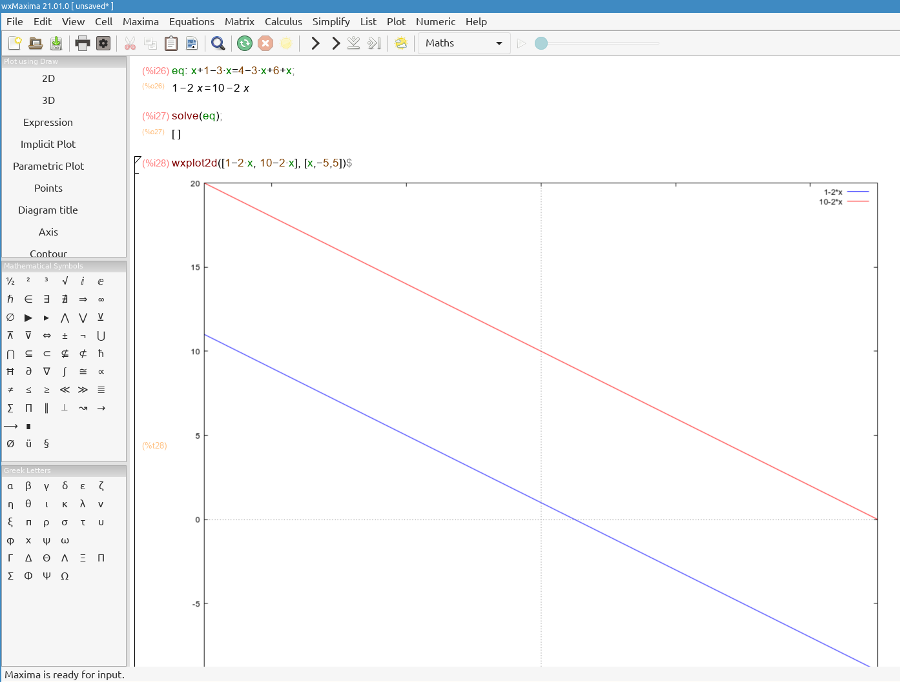The image size is (900, 682).
Task: Open the Calculus menu
Action: coord(283,21)
